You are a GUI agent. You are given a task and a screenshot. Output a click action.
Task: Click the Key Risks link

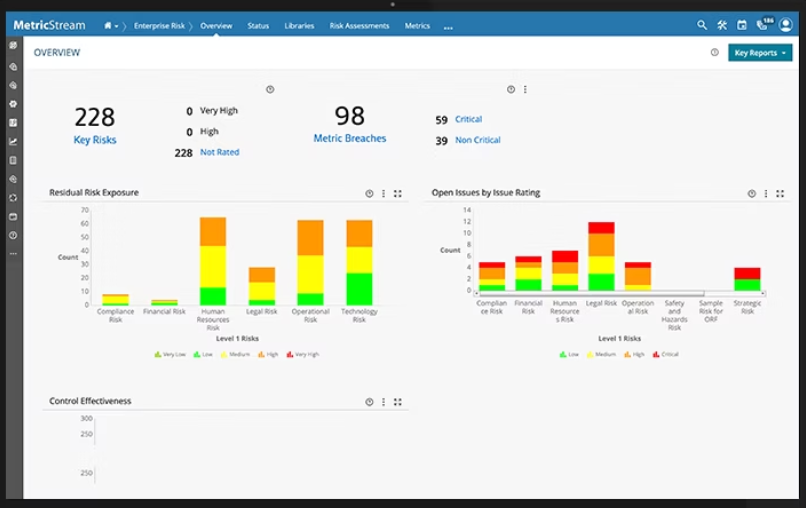[x=95, y=140]
